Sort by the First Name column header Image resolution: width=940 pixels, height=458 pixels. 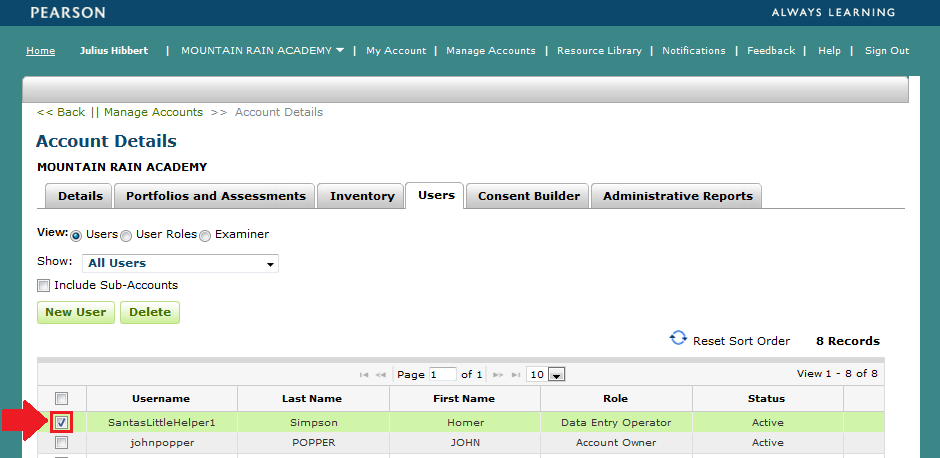pos(464,399)
